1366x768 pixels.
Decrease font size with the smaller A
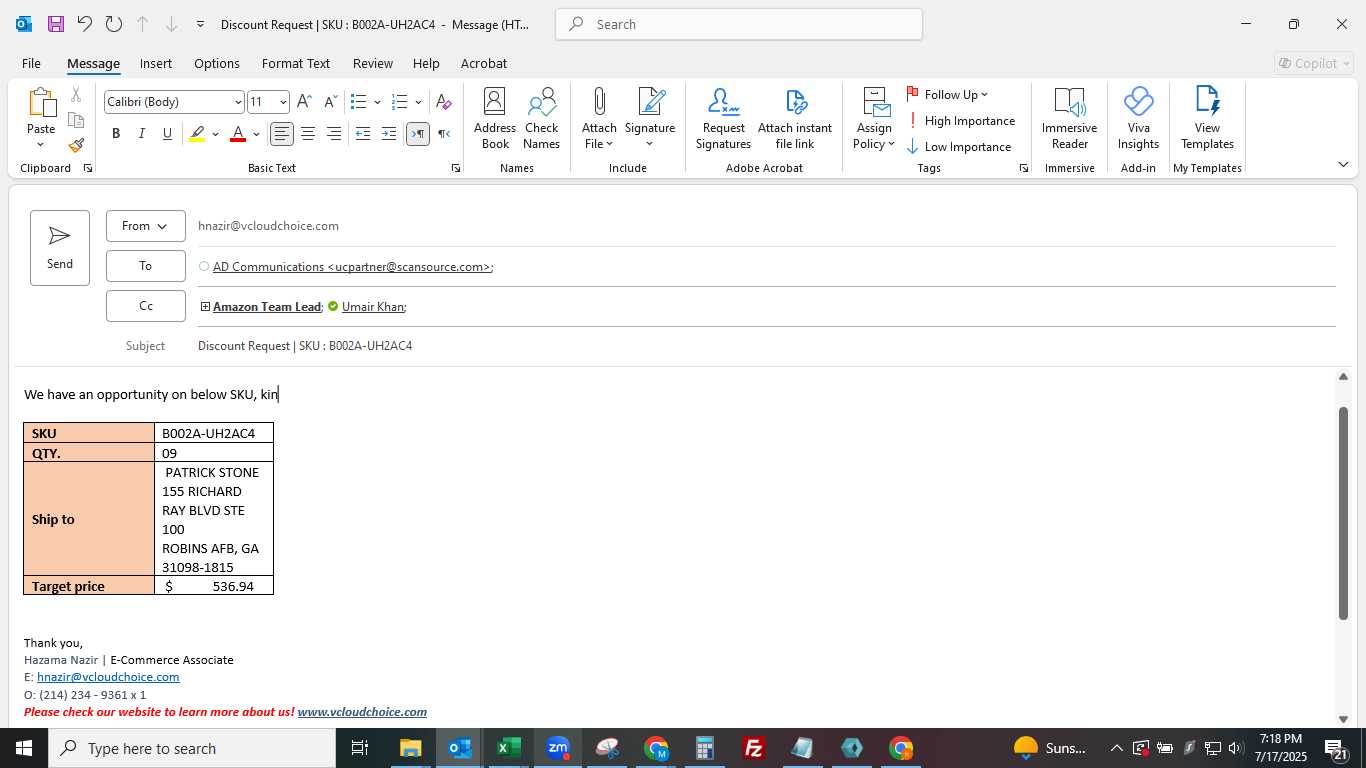coord(330,102)
